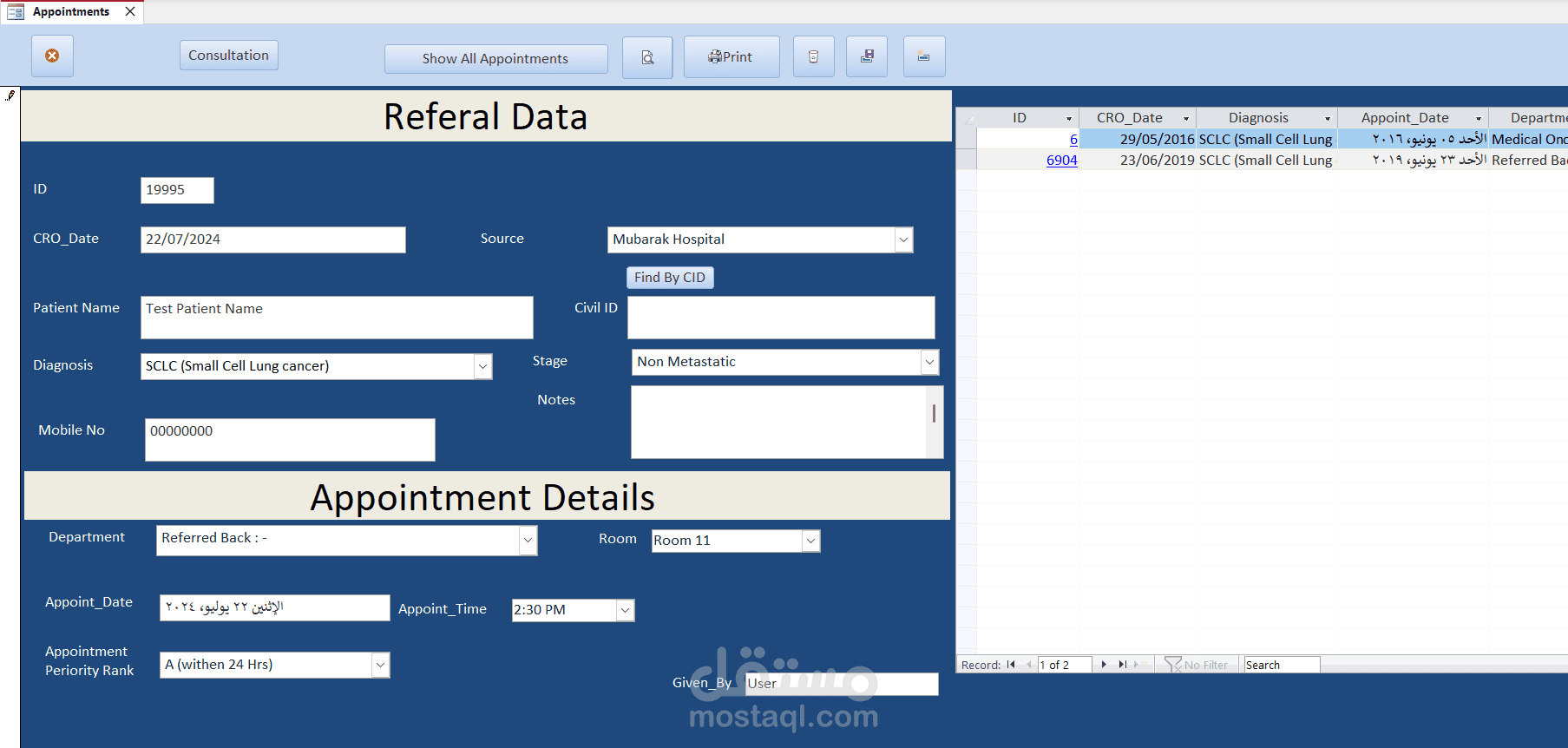
Task: Click the Mobile No field
Action: 290,440
